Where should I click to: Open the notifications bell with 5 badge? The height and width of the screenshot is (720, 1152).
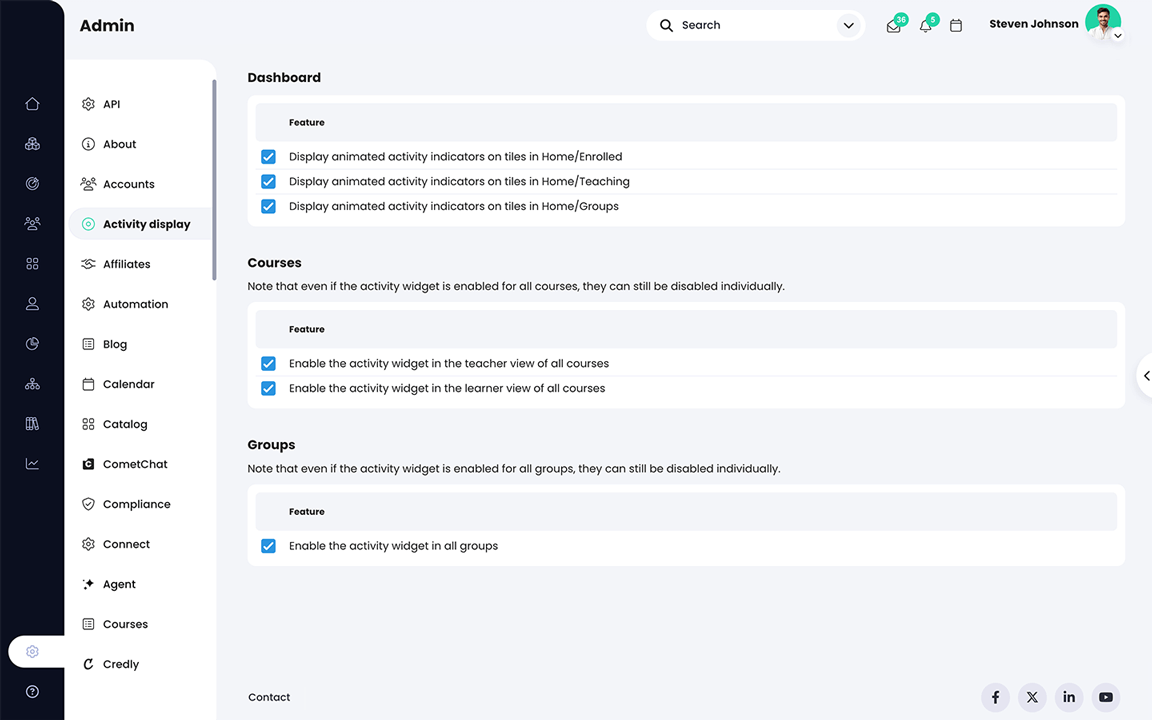click(x=925, y=25)
